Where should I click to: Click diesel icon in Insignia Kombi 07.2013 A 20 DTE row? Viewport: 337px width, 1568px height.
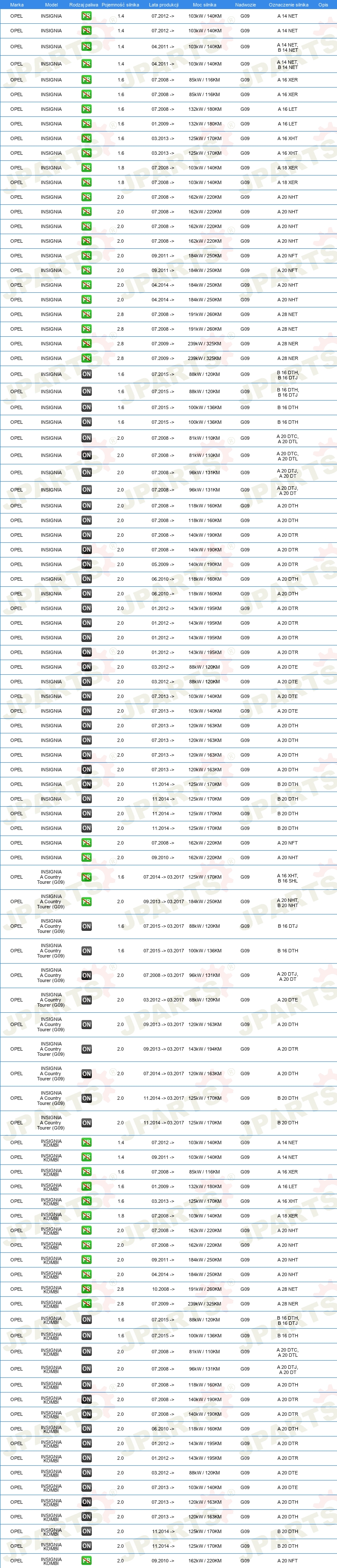tap(86, 1488)
